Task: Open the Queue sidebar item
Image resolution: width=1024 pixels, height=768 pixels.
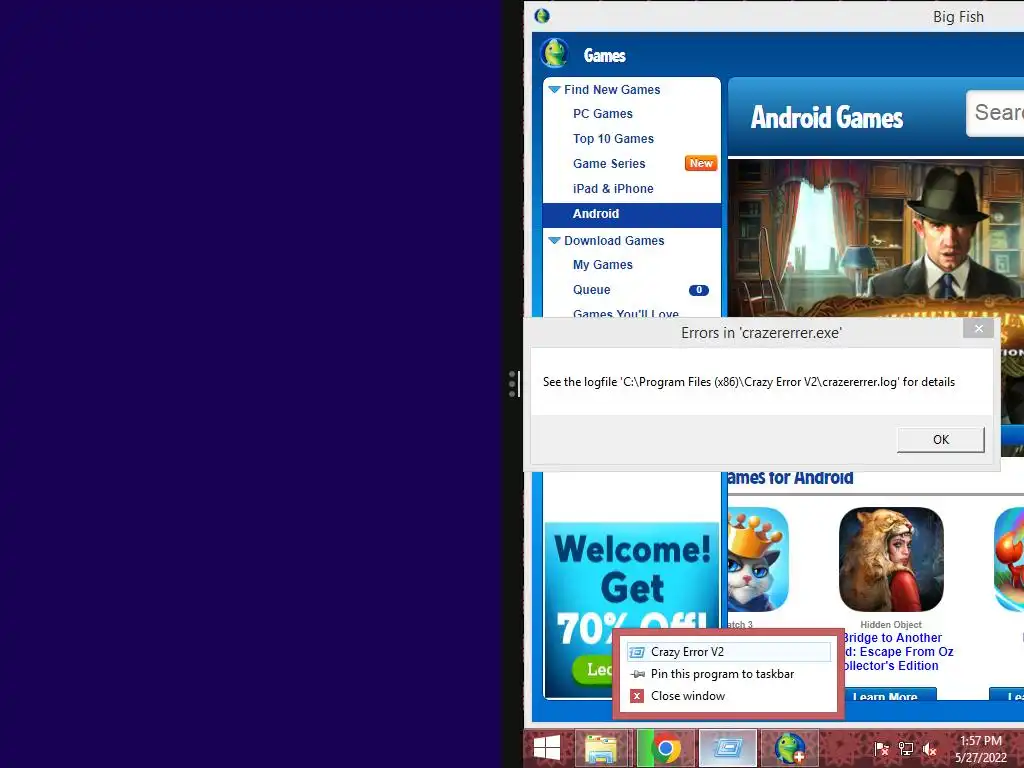Action: (x=591, y=289)
